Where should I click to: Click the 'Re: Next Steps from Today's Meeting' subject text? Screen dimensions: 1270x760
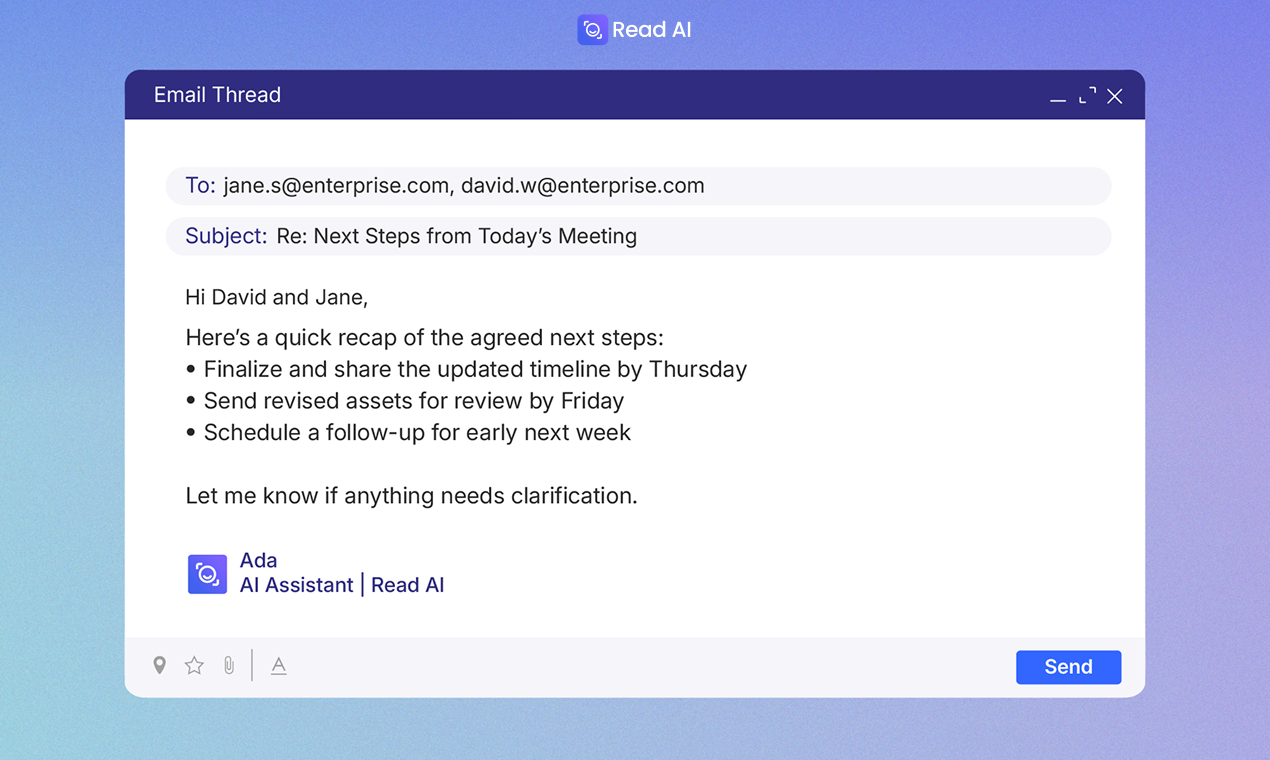click(457, 236)
